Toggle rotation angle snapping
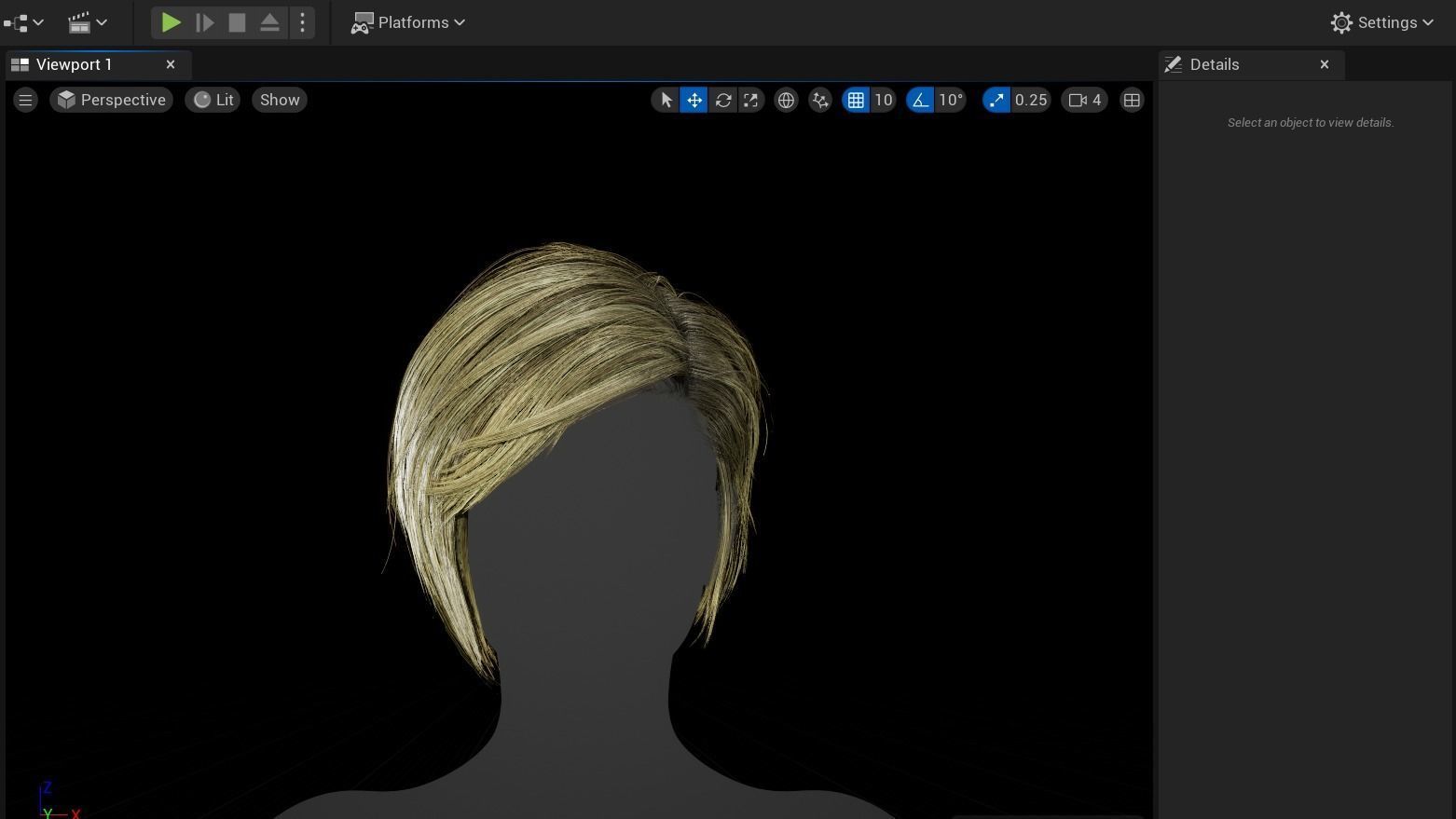Viewport: 1456px width, 819px height. click(920, 100)
